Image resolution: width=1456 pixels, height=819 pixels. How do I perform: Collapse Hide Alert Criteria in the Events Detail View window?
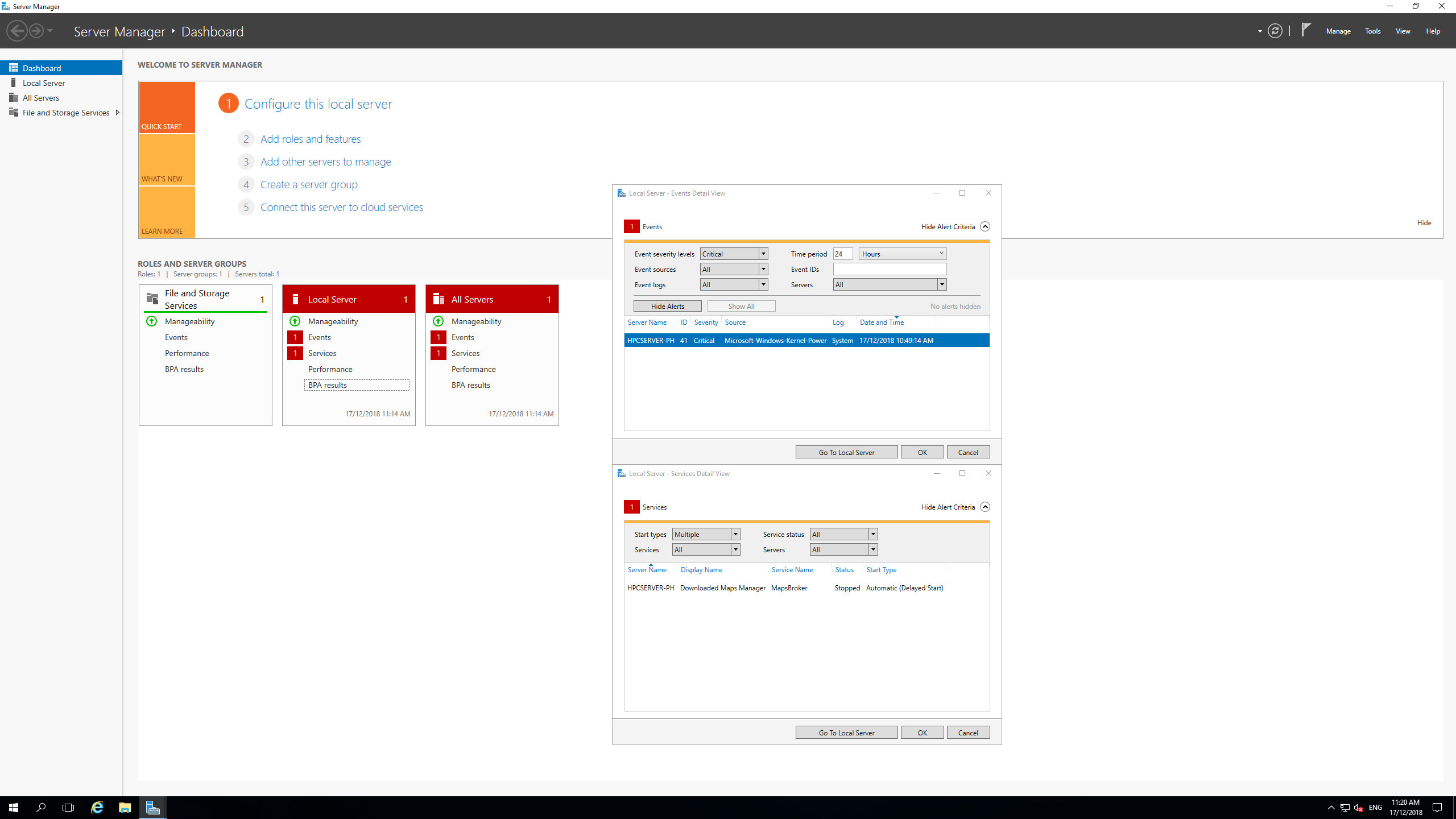985,226
